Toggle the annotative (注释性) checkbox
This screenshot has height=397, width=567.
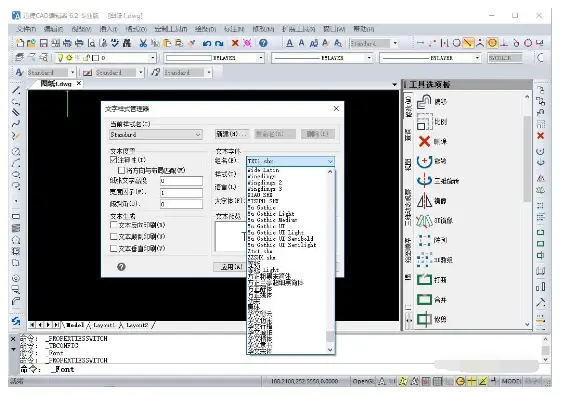(114, 160)
